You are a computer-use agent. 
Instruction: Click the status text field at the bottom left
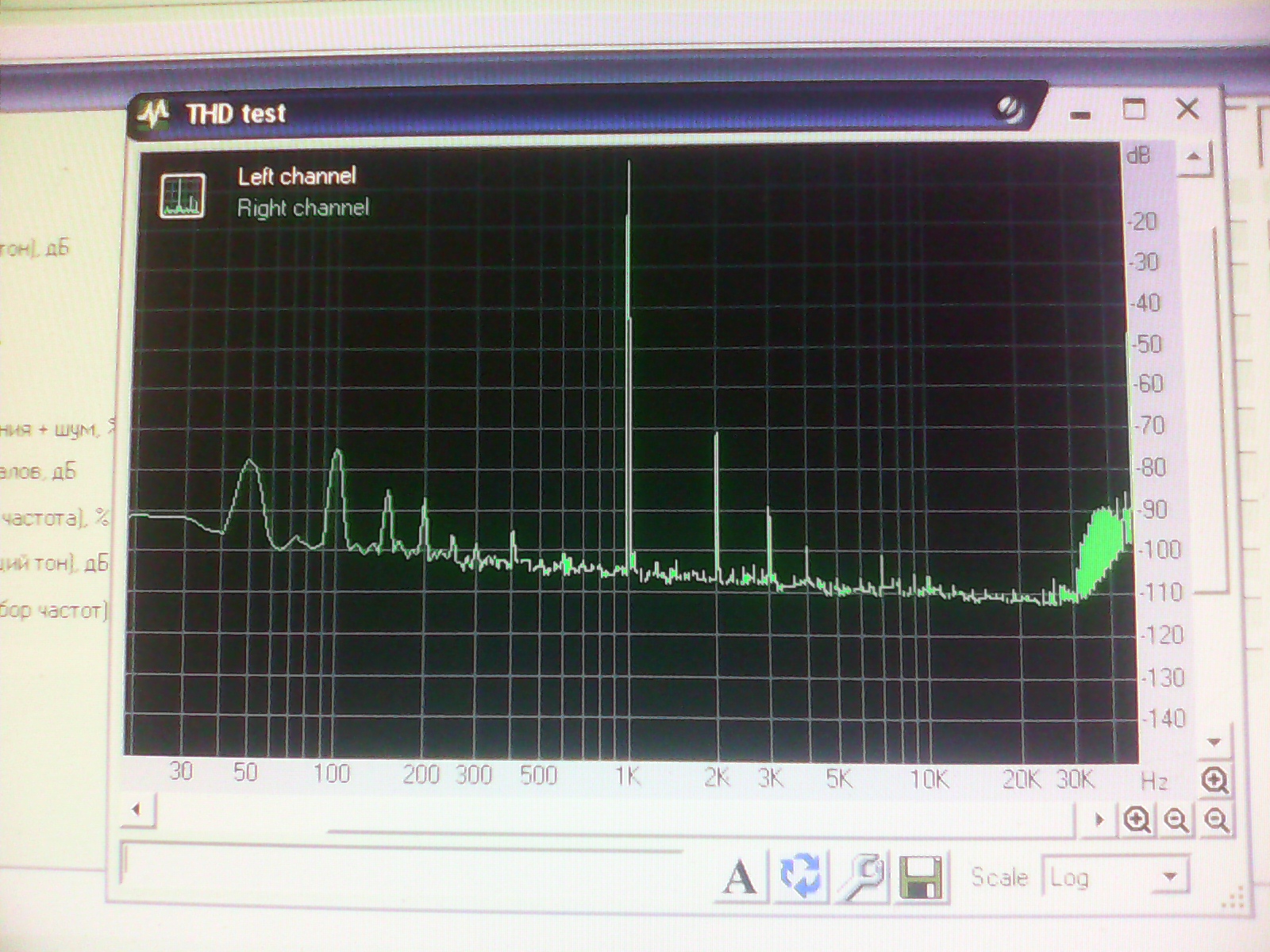coord(397,863)
